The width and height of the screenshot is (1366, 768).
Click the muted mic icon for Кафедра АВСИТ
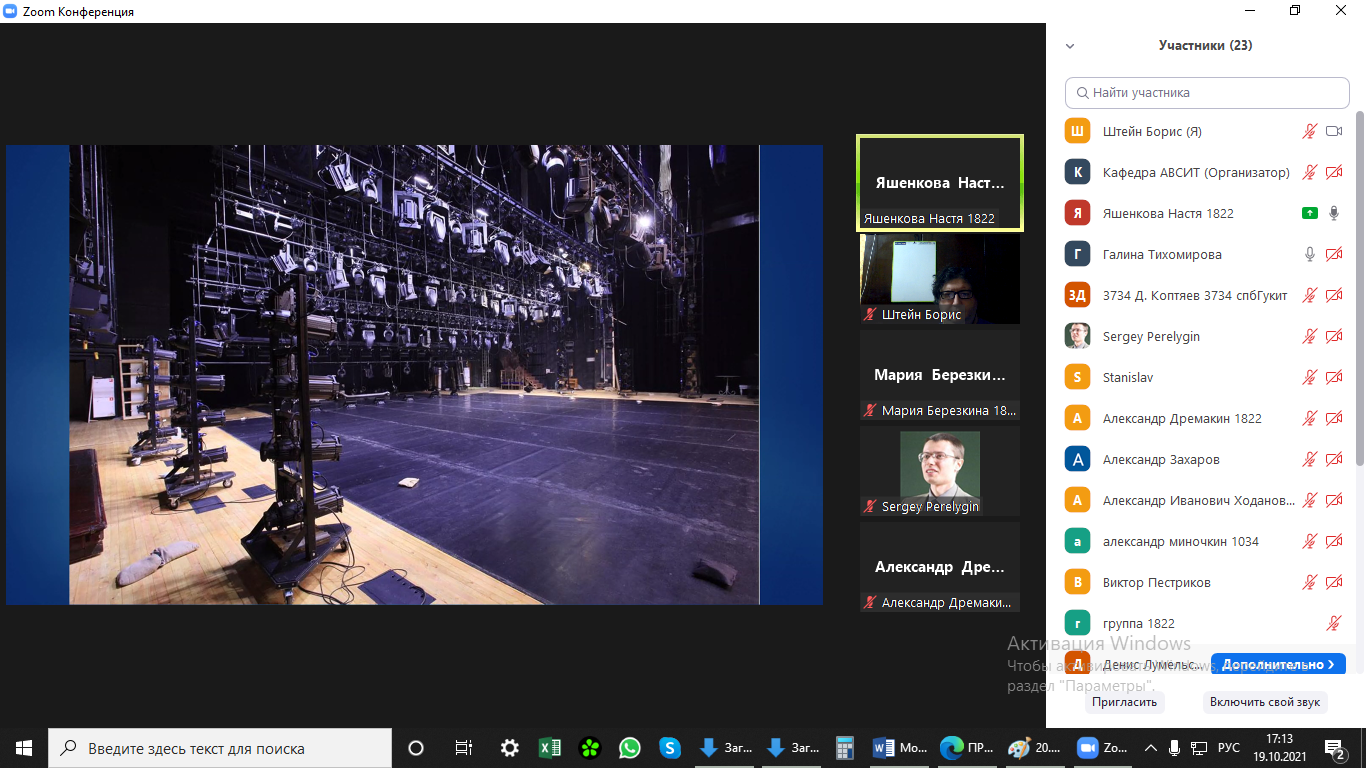click(x=1309, y=172)
